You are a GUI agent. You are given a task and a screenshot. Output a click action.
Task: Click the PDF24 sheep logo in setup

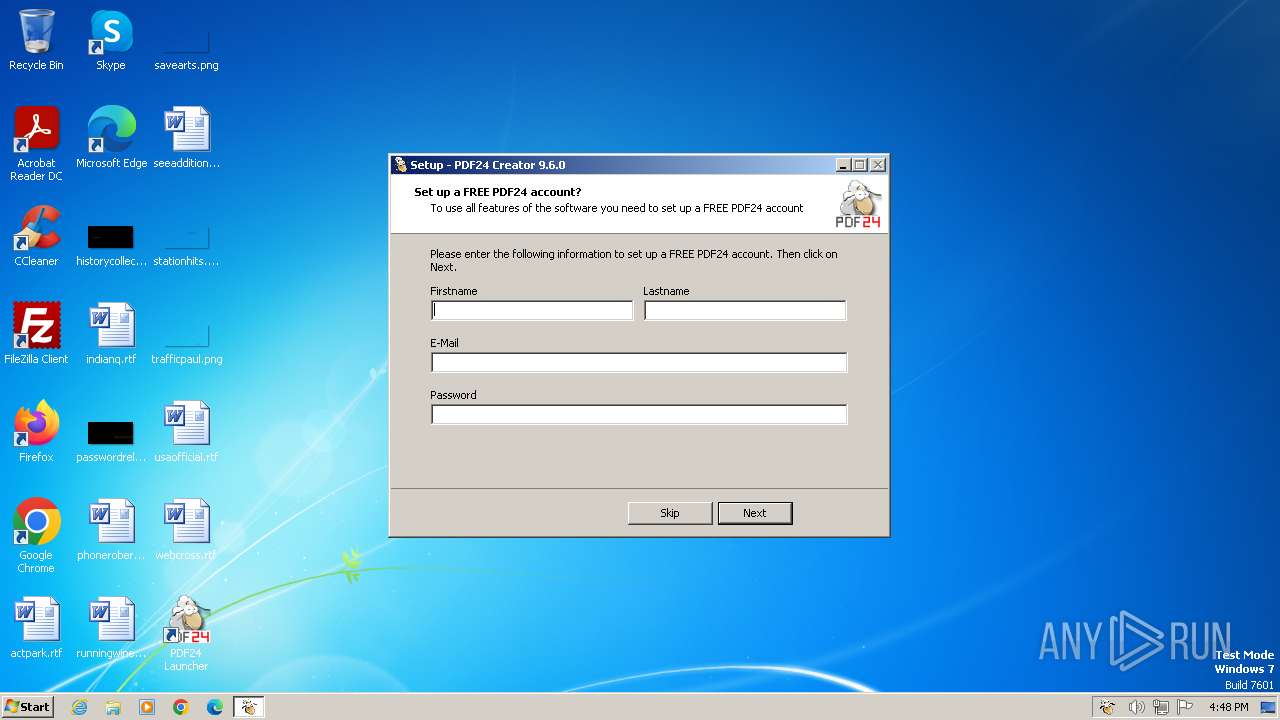(x=859, y=204)
